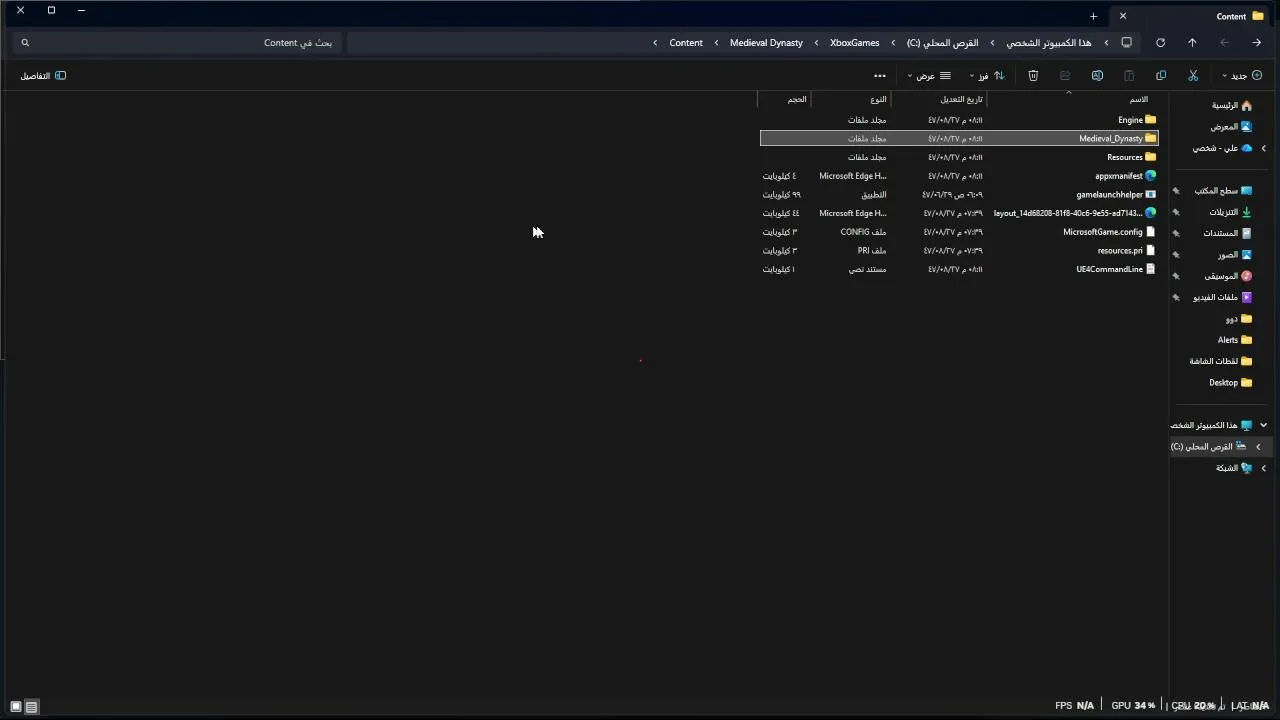Click the Music icon in sidebar
The width and height of the screenshot is (1280, 720).
tap(1246, 276)
